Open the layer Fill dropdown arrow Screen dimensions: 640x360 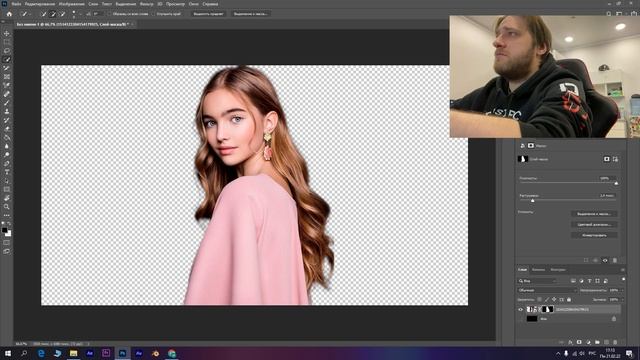(622, 300)
